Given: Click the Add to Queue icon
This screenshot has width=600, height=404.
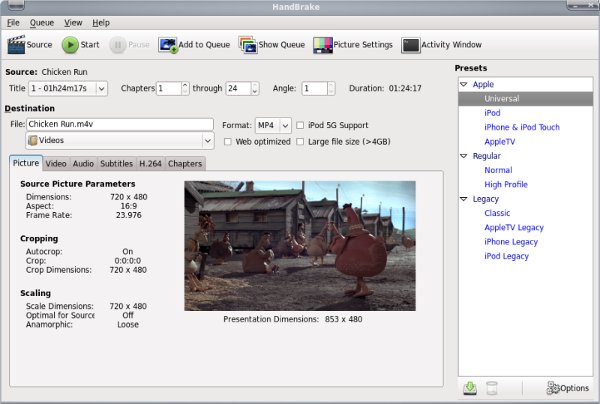Looking at the screenshot, I should click(167, 44).
